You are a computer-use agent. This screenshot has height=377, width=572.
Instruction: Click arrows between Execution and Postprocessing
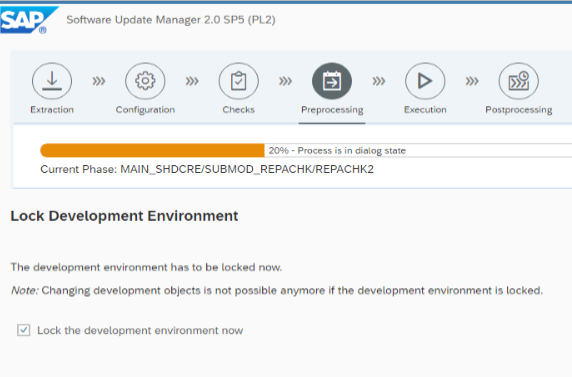pos(472,81)
